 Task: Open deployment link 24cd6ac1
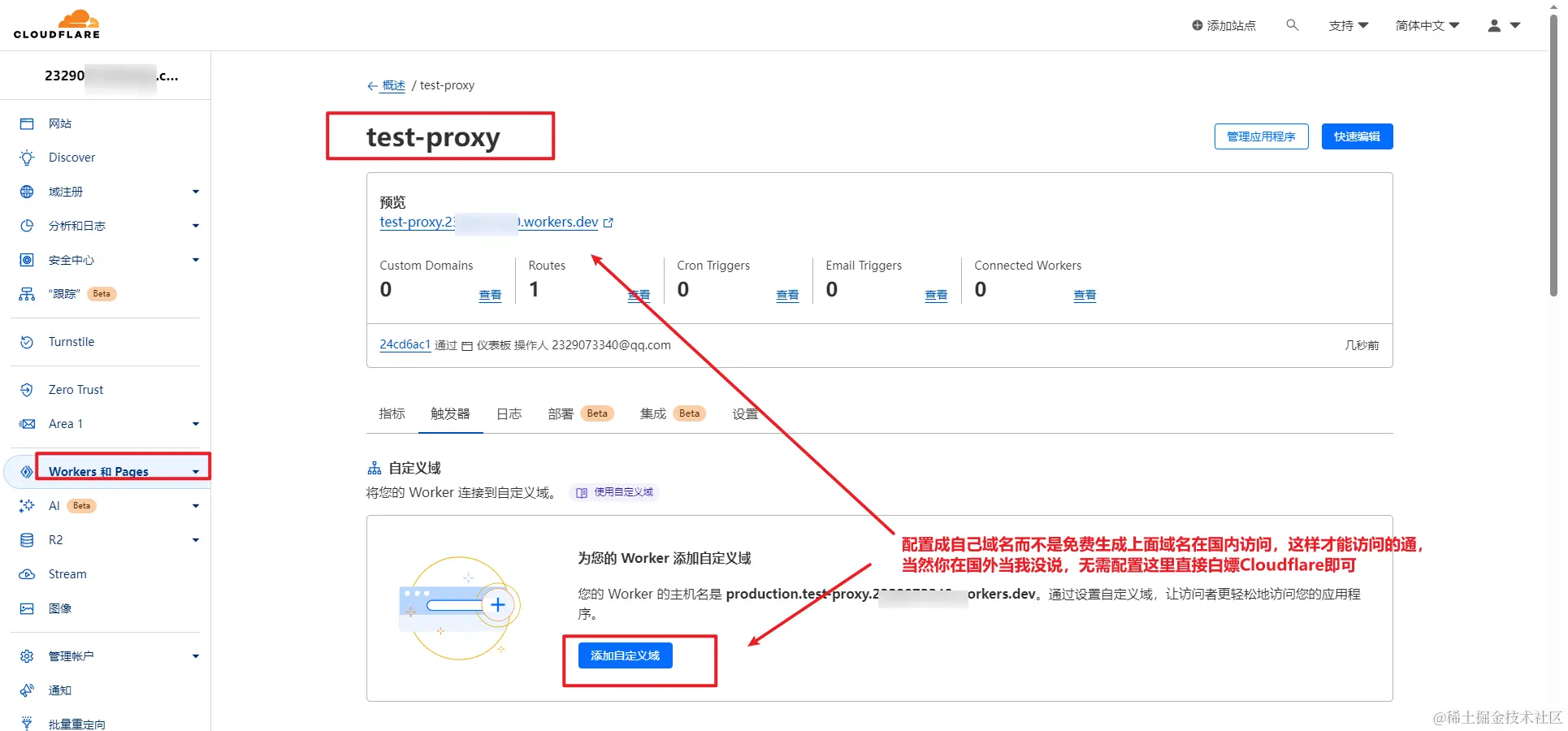point(405,344)
